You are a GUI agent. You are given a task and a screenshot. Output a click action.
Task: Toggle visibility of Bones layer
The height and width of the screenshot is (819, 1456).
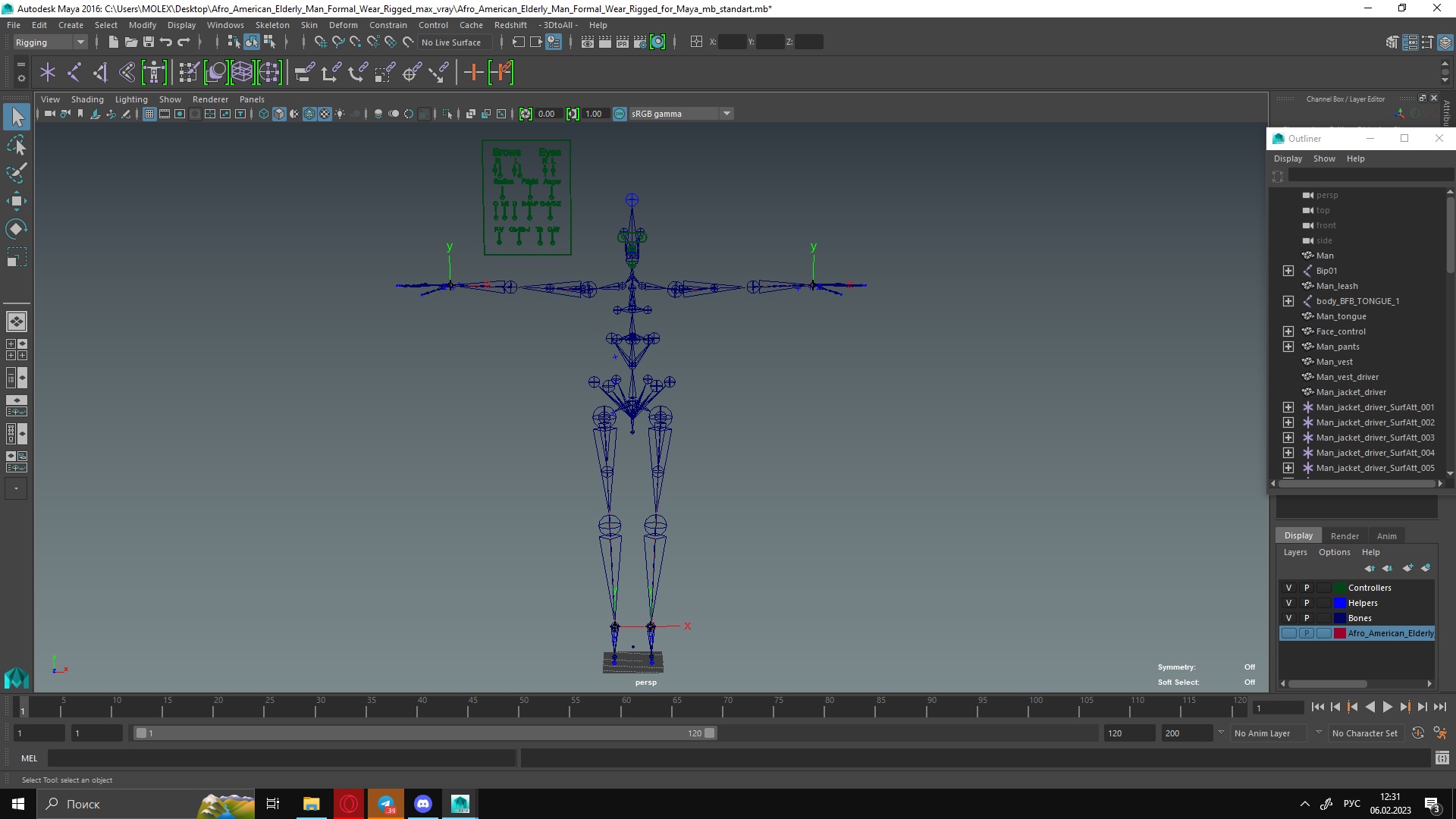pyautogui.click(x=1288, y=618)
